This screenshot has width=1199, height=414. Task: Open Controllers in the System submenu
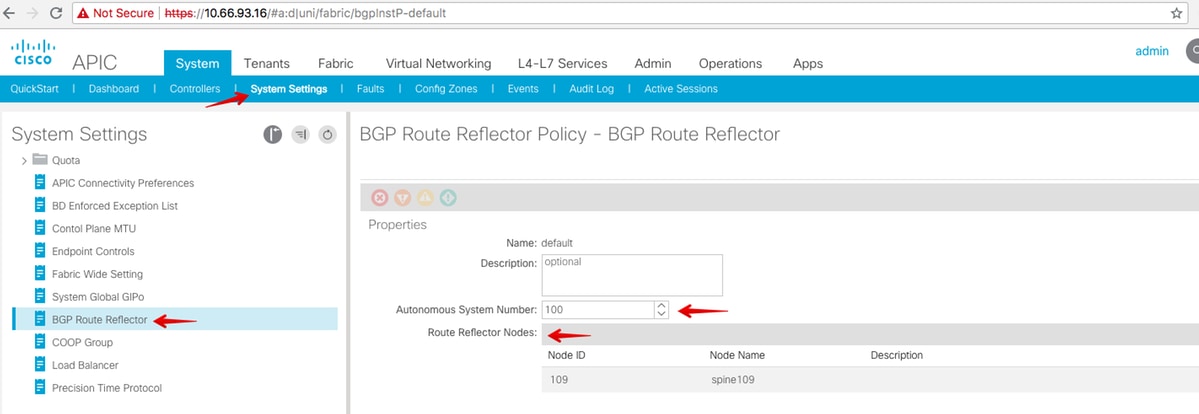pos(195,89)
